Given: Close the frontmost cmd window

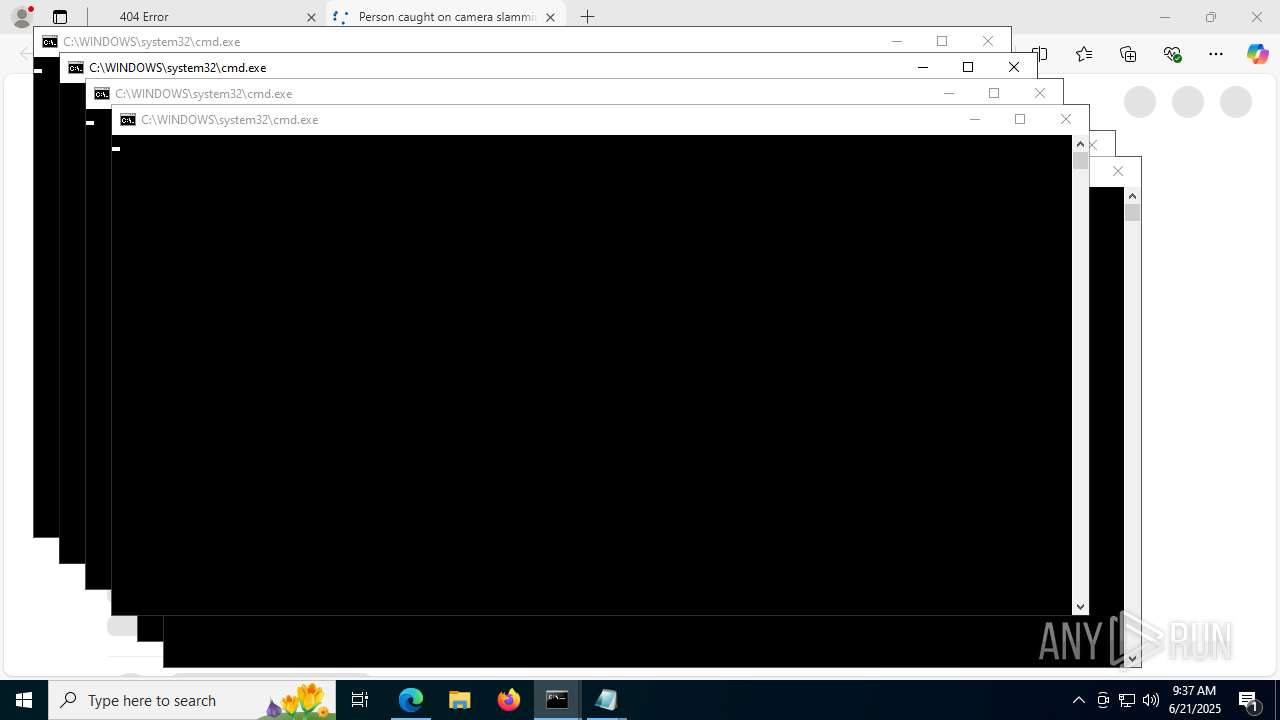Looking at the screenshot, I should (x=1066, y=120).
